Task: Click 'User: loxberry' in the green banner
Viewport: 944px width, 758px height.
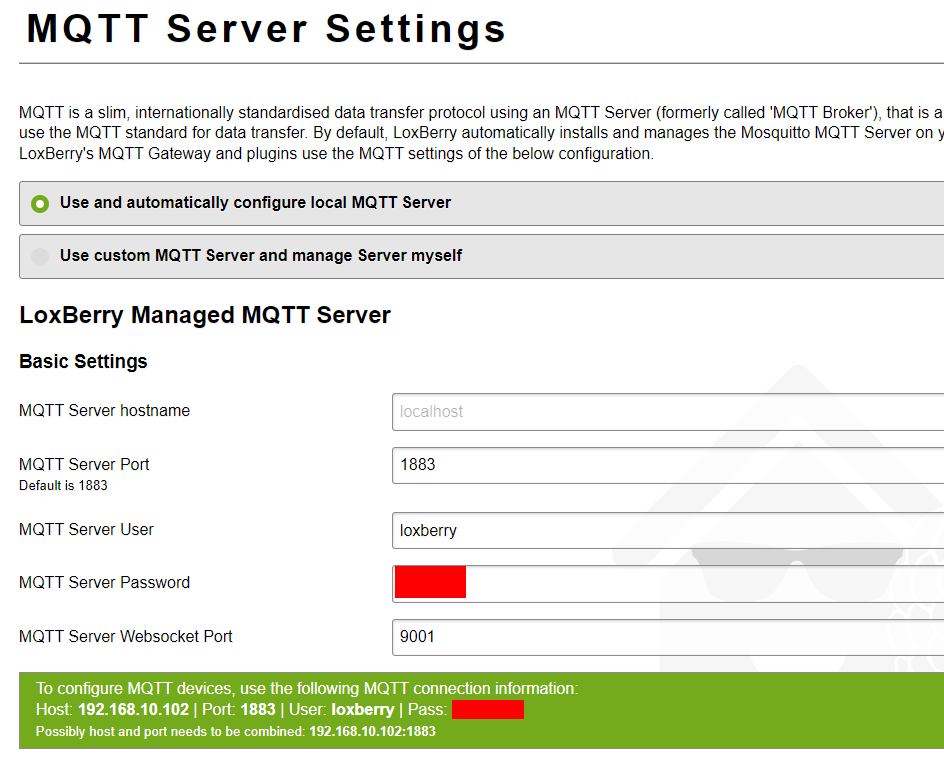Action: [341, 710]
